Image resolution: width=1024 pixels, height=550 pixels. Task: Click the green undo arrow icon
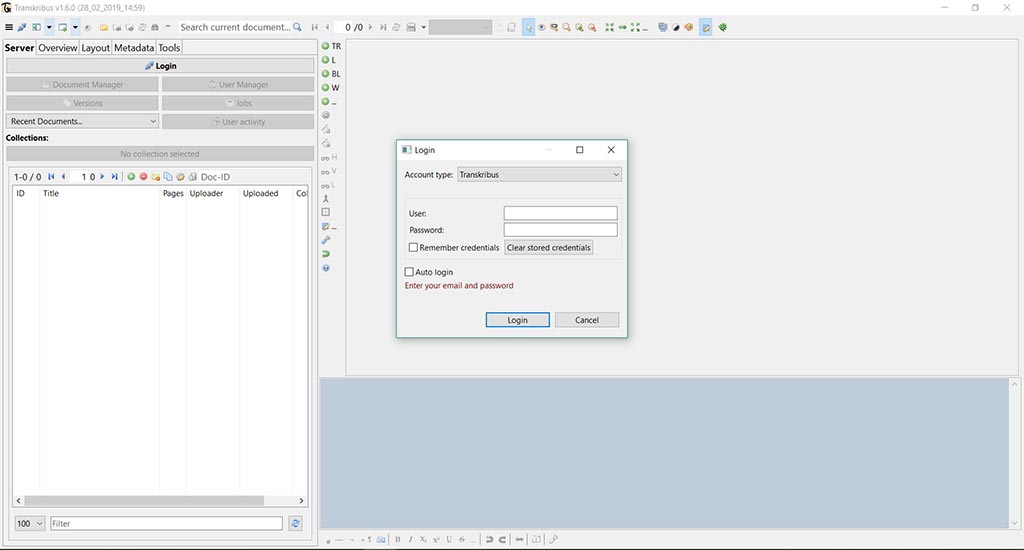coord(326,254)
